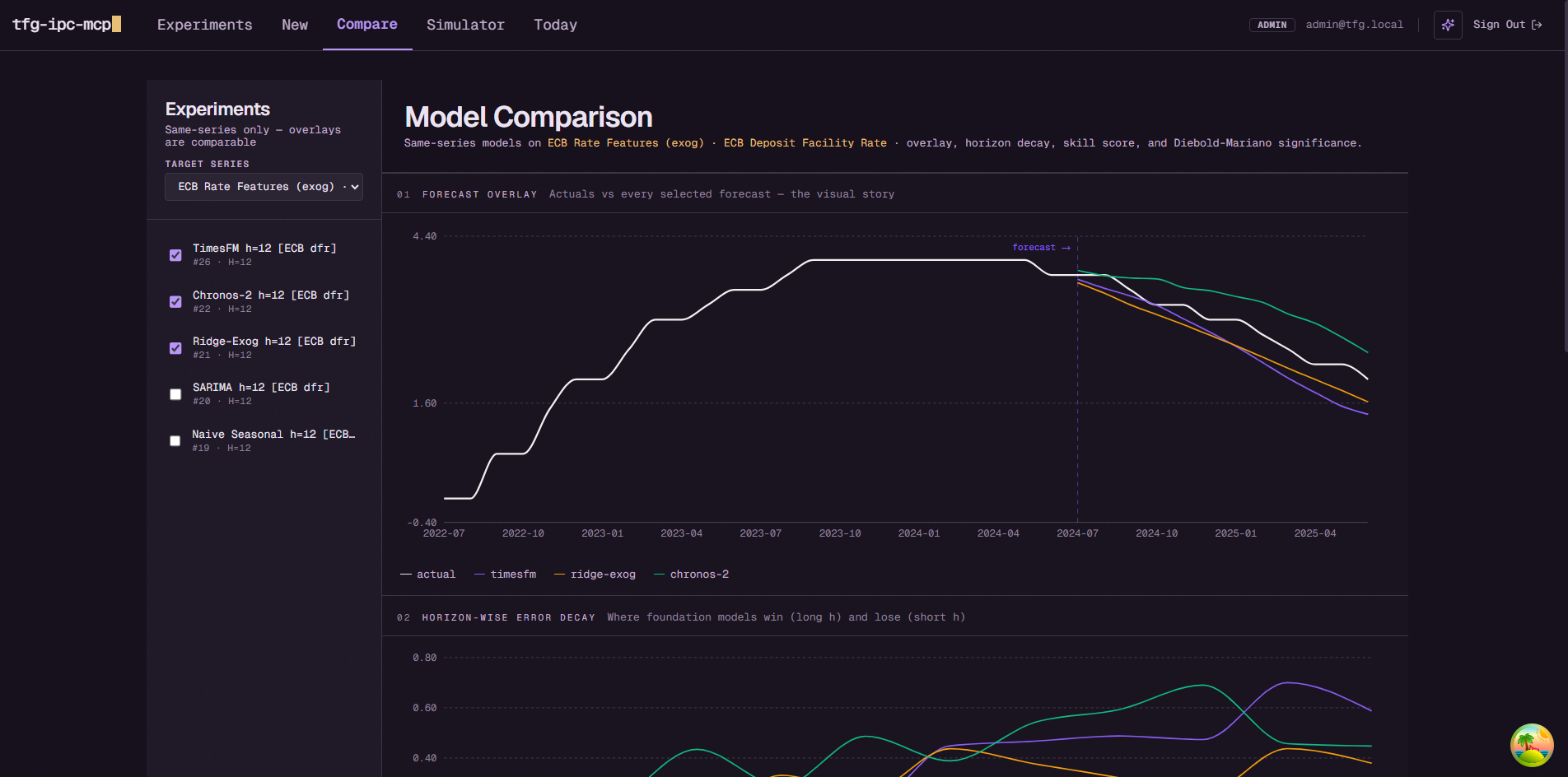The width and height of the screenshot is (1568, 777).
Task: Click the forecast start marker label
Action: [1041, 247]
